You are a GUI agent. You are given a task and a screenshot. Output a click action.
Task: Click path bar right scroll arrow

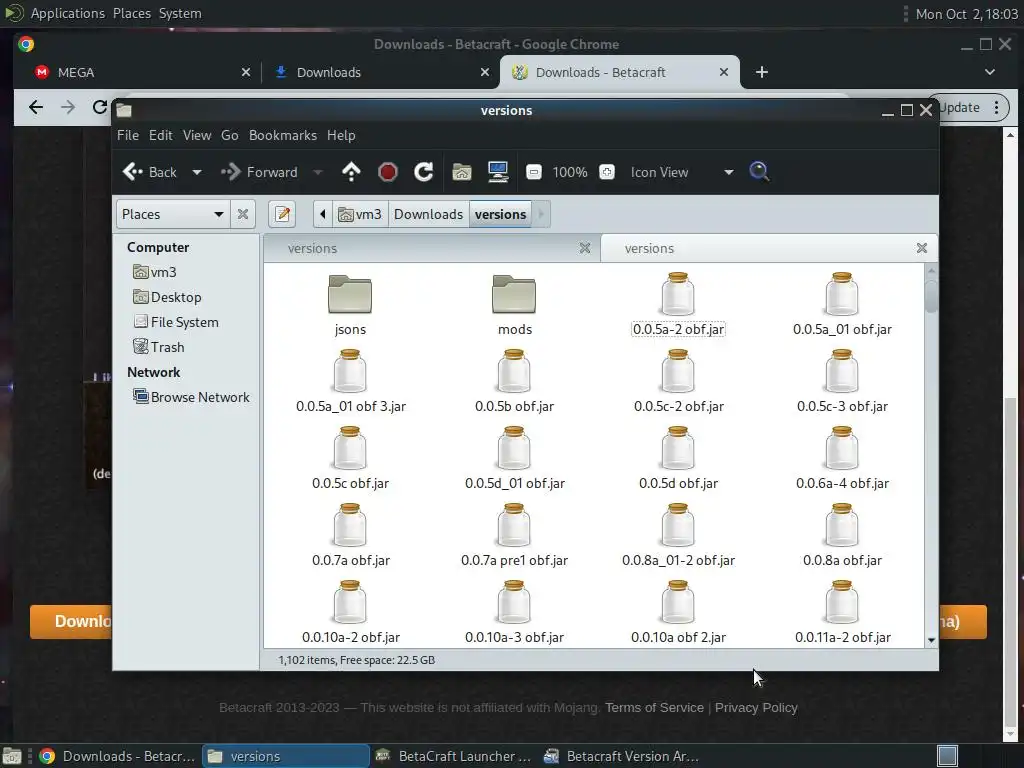click(541, 214)
